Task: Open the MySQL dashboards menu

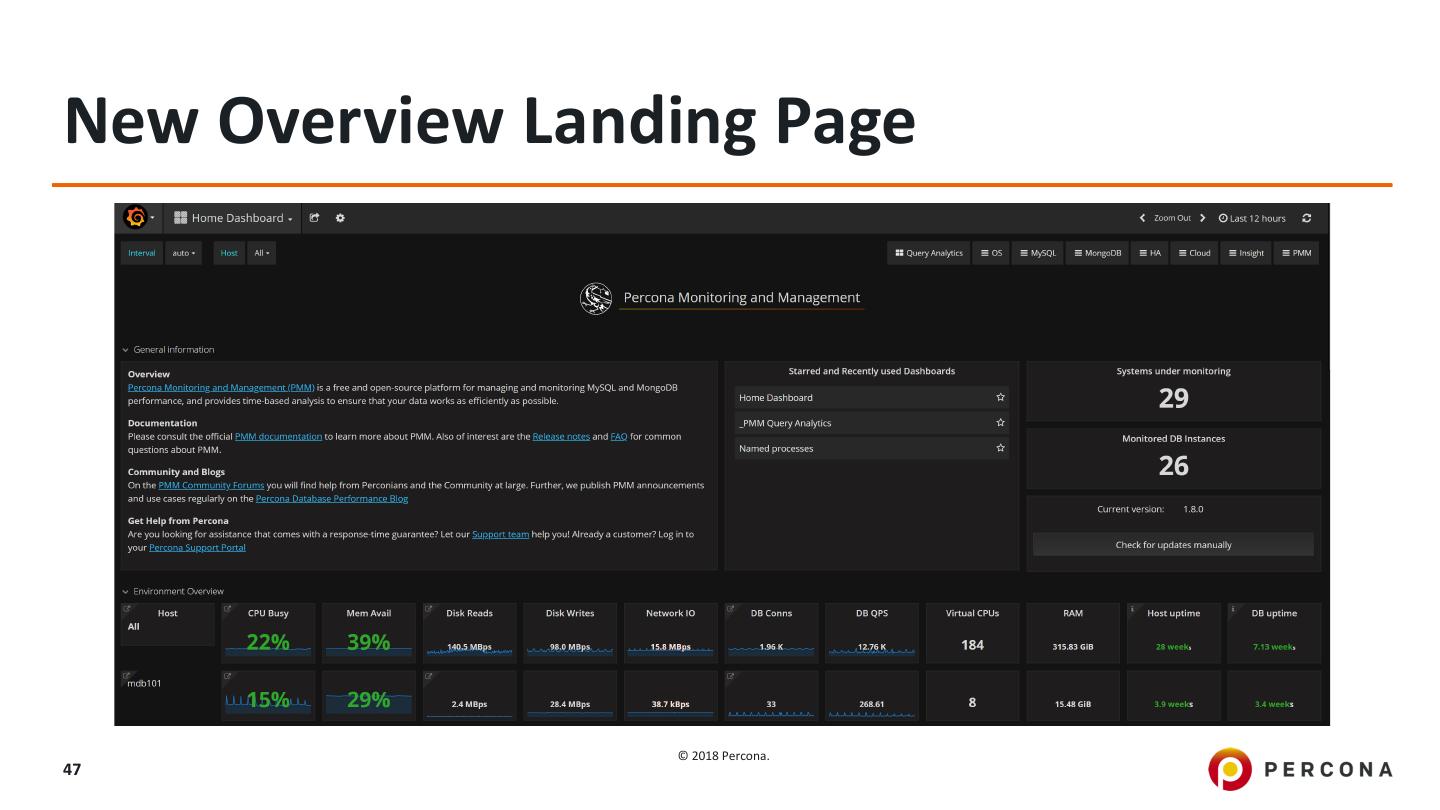Action: click(x=1038, y=253)
